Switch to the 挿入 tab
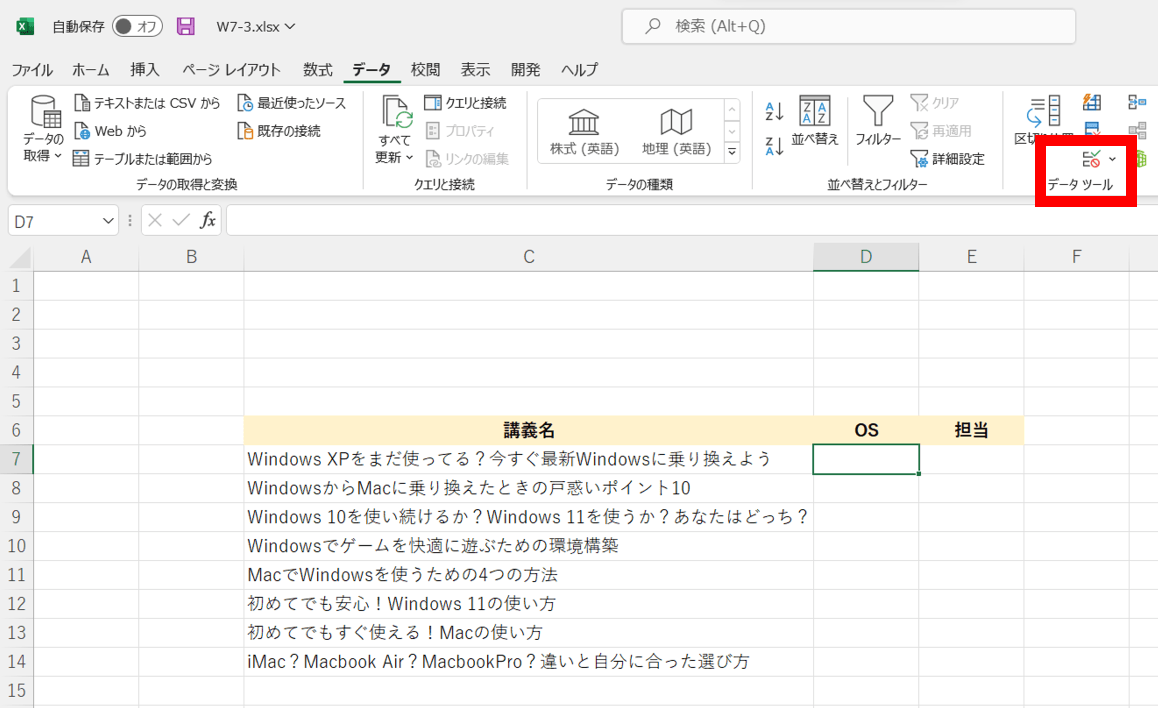Screen dimensions: 1158x708 click(145, 69)
